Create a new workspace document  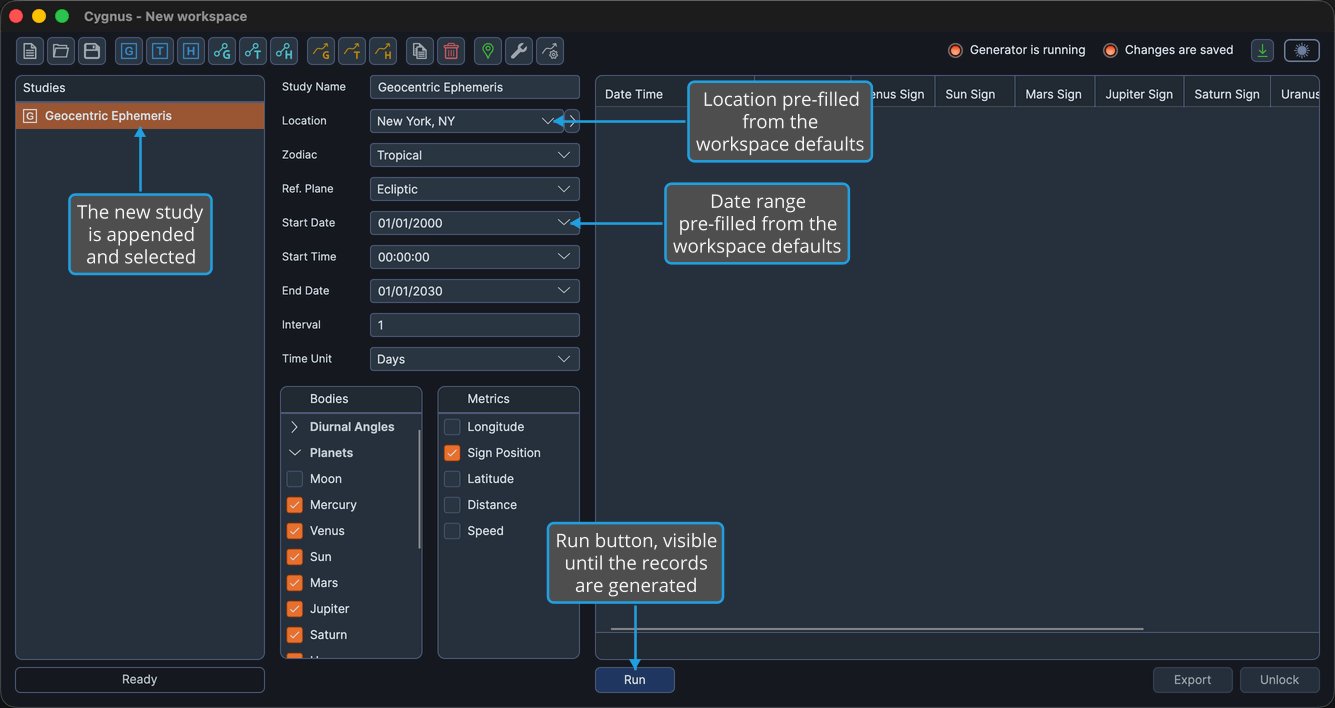(30, 51)
